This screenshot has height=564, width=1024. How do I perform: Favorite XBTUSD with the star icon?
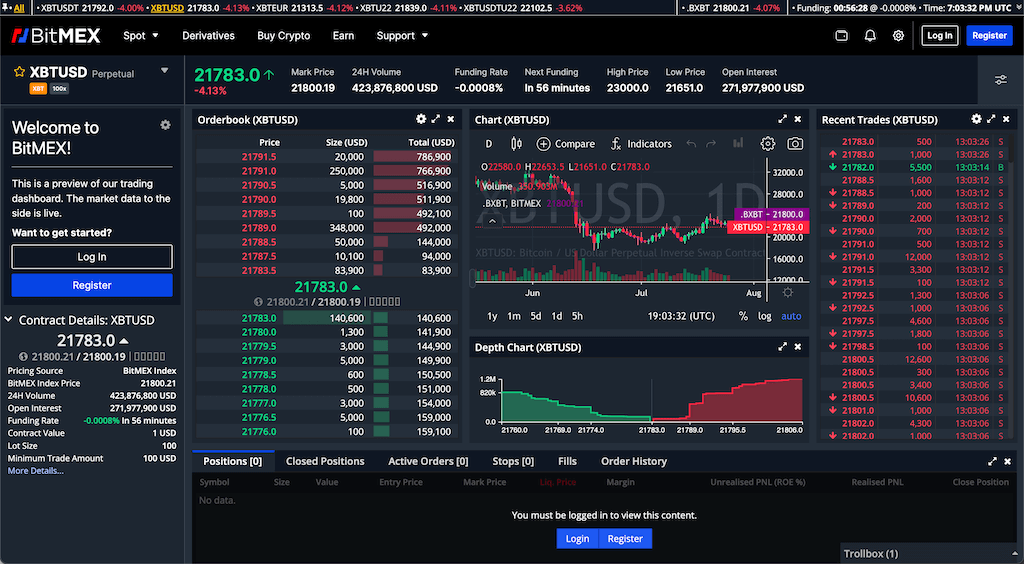click(19, 72)
